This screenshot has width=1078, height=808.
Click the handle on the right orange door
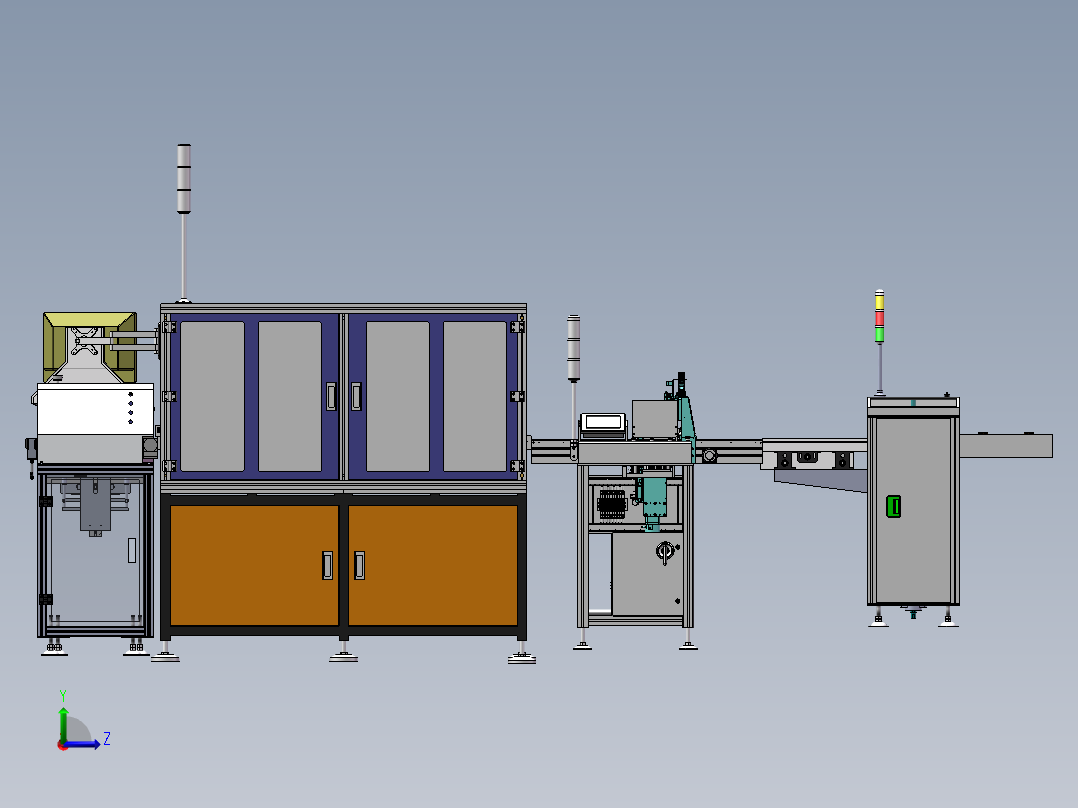[359, 565]
